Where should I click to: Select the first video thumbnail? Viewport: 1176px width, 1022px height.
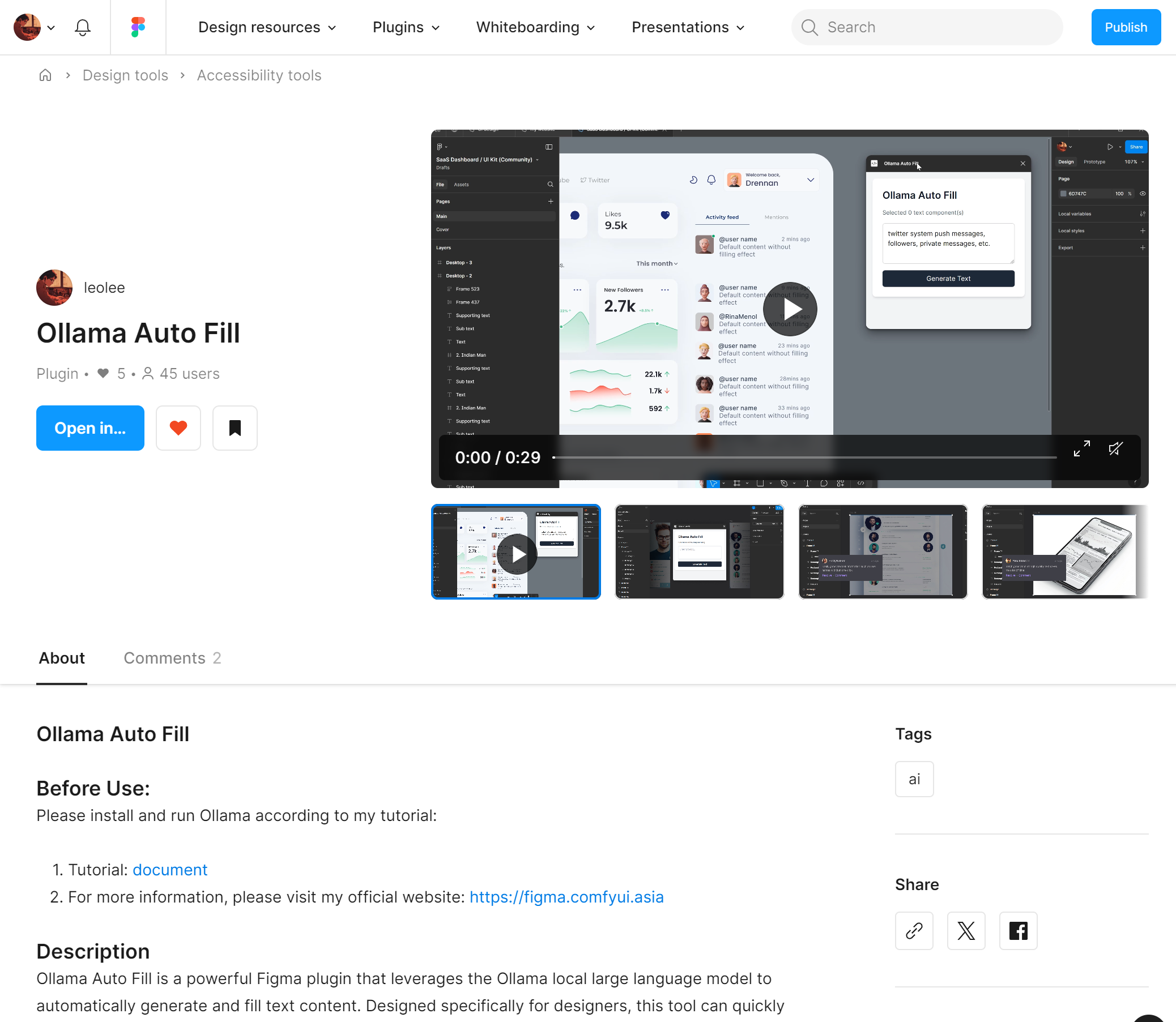[516, 551]
